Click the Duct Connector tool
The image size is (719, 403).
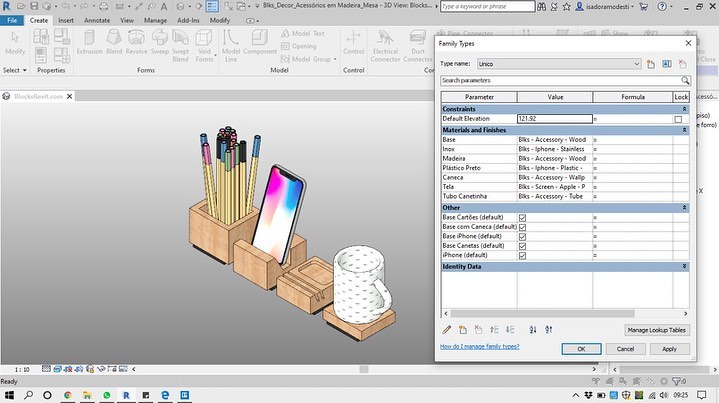[418, 46]
